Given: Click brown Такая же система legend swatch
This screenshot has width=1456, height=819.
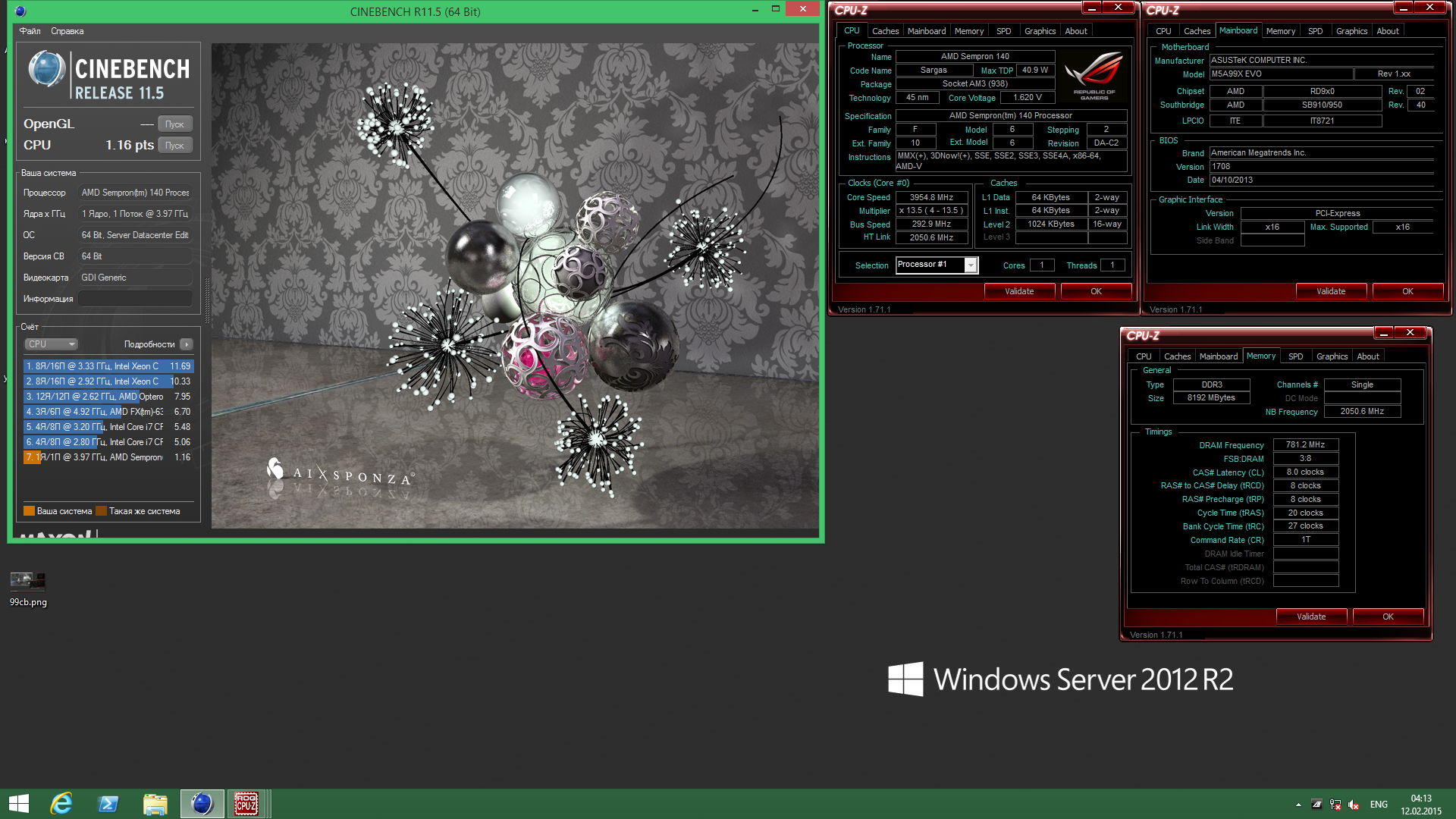Looking at the screenshot, I should [101, 511].
